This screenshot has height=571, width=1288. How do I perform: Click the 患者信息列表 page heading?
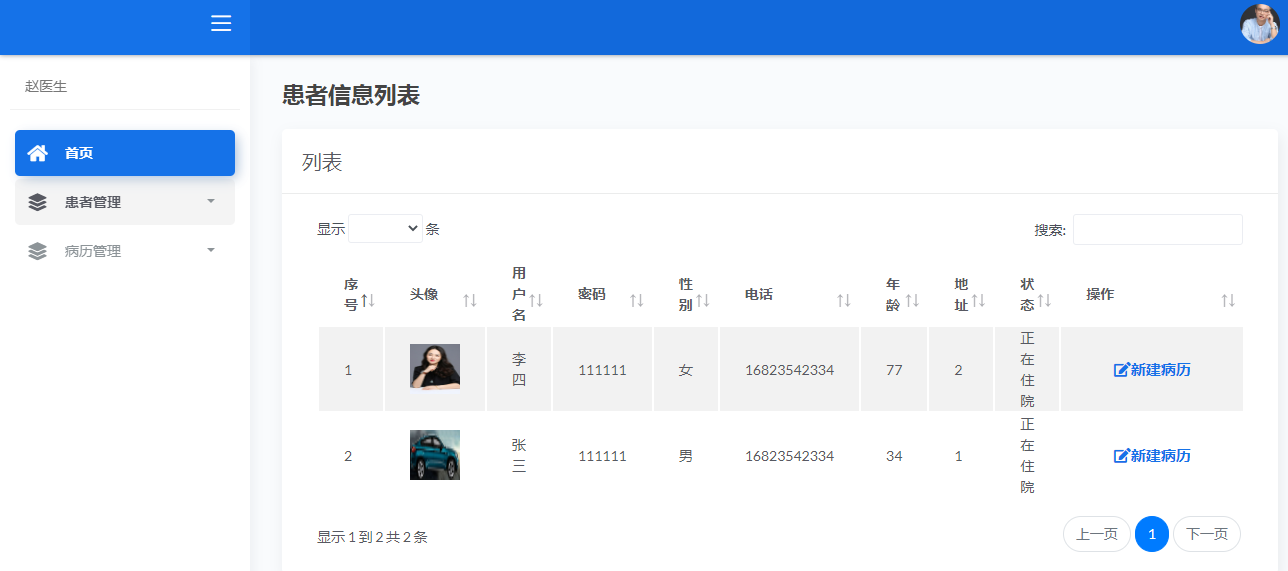[x=351, y=95]
